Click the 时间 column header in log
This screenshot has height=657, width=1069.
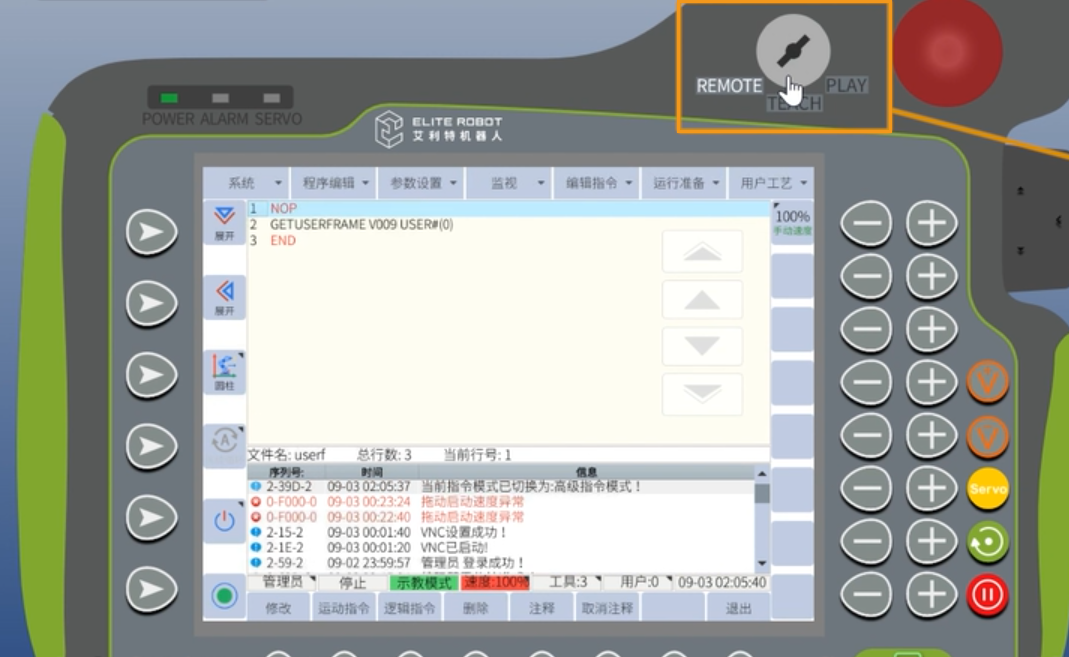click(372, 472)
